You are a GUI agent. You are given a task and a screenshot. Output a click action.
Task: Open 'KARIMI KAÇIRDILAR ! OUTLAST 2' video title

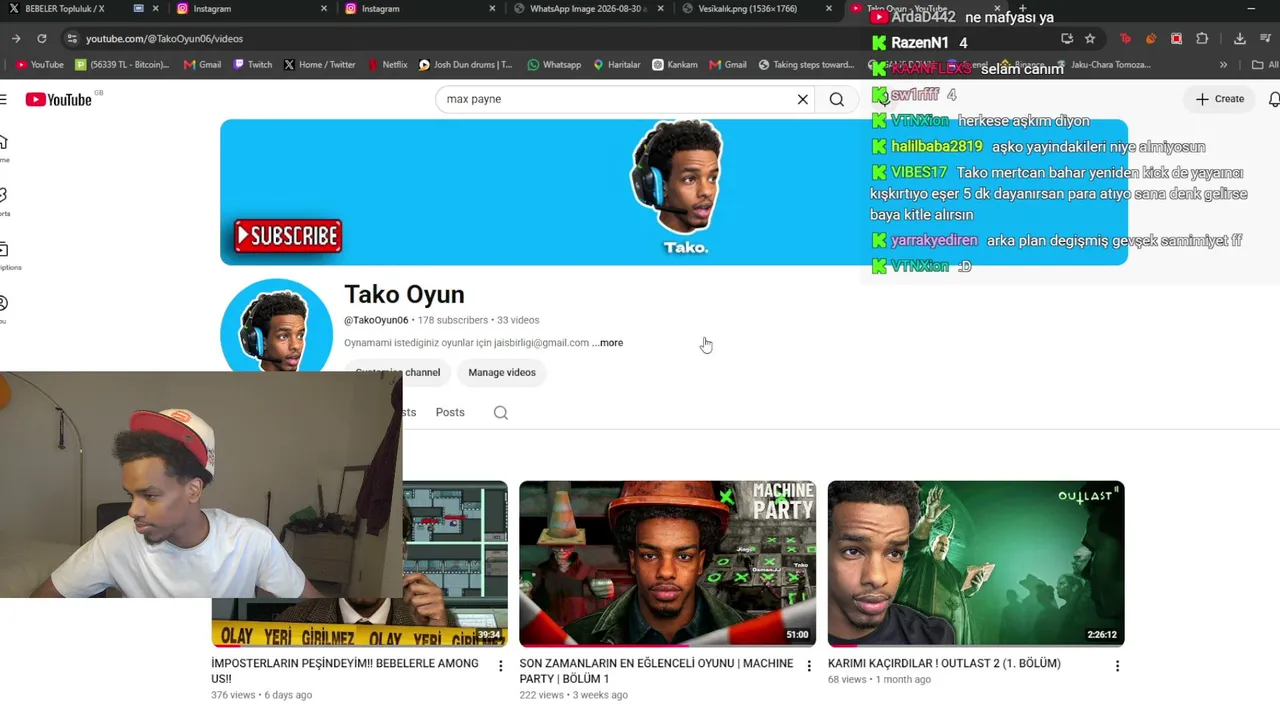click(x=944, y=664)
